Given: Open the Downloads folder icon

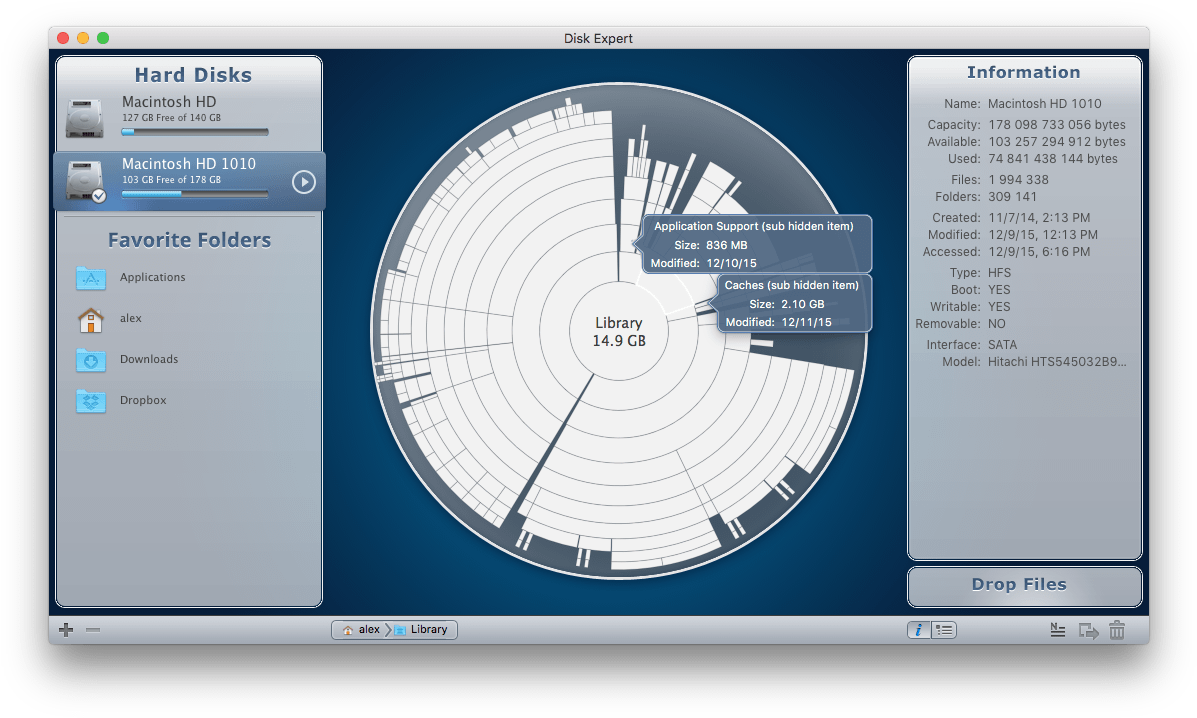Looking at the screenshot, I should pos(91,359).
